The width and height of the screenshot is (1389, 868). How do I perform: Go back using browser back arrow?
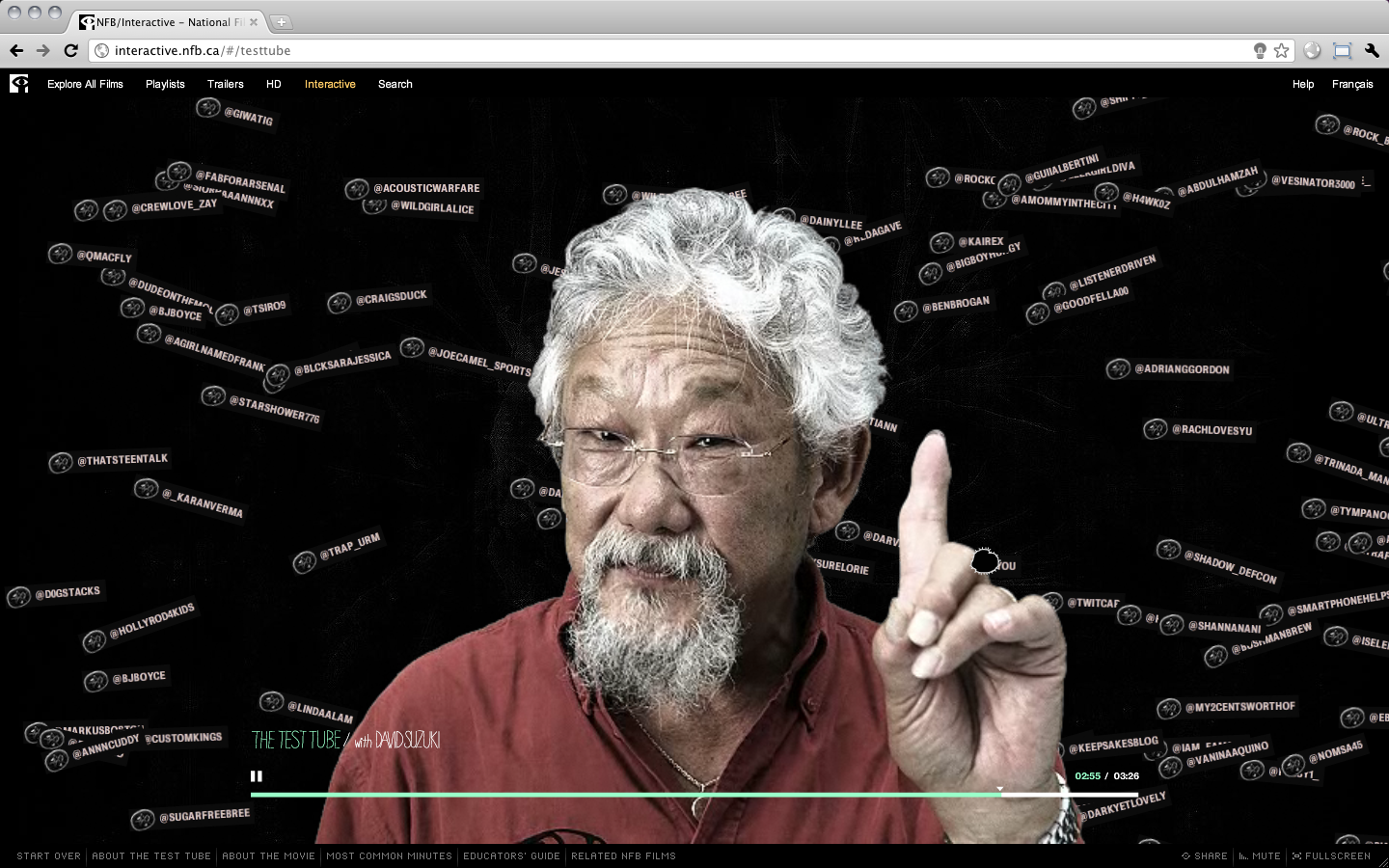(x=16, y=50)
